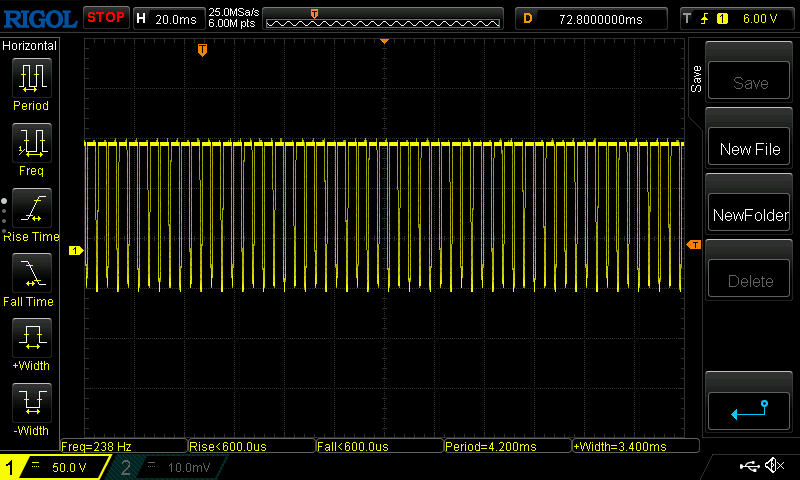Click the red STOP status indicator
This screenshot has height=480, width=800.
(x=106, y=17)
